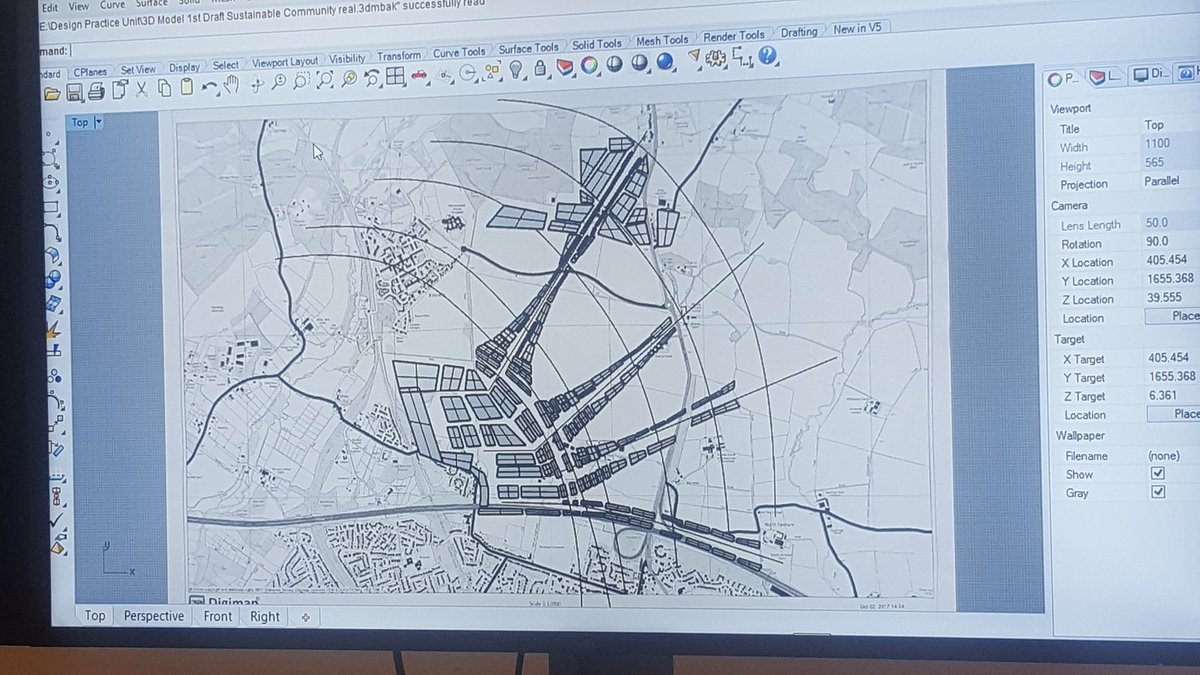Switch to the New in V5 tab
Image resolution: width=1200 pixels, height=675 pixels.
point(857,29)
